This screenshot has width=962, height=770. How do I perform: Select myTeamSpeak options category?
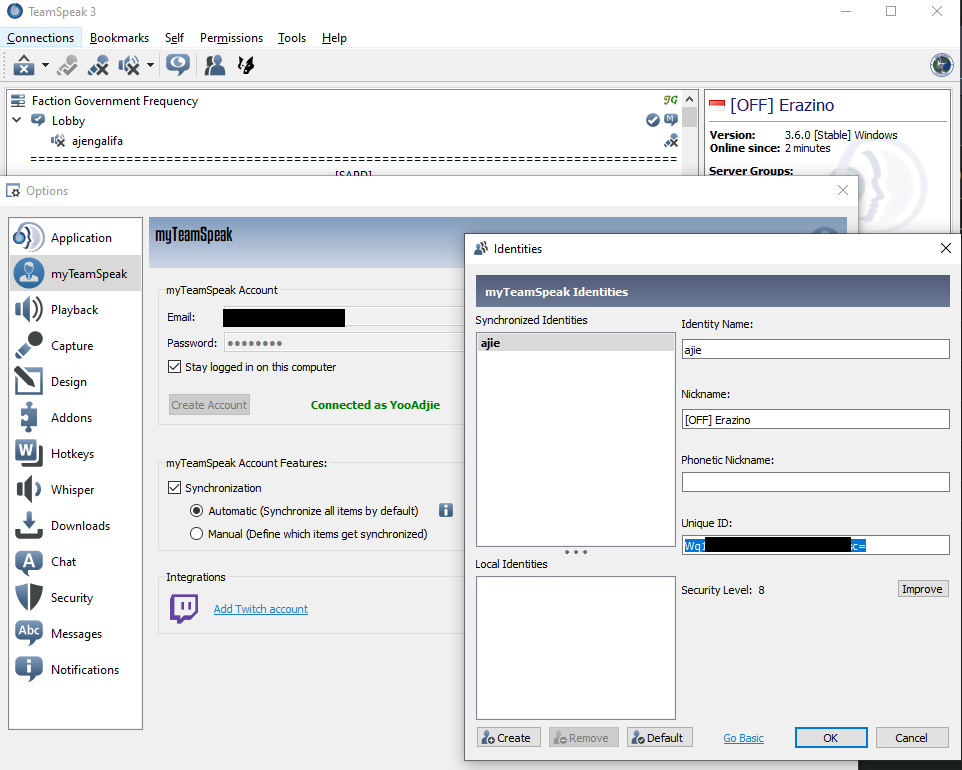75,274
